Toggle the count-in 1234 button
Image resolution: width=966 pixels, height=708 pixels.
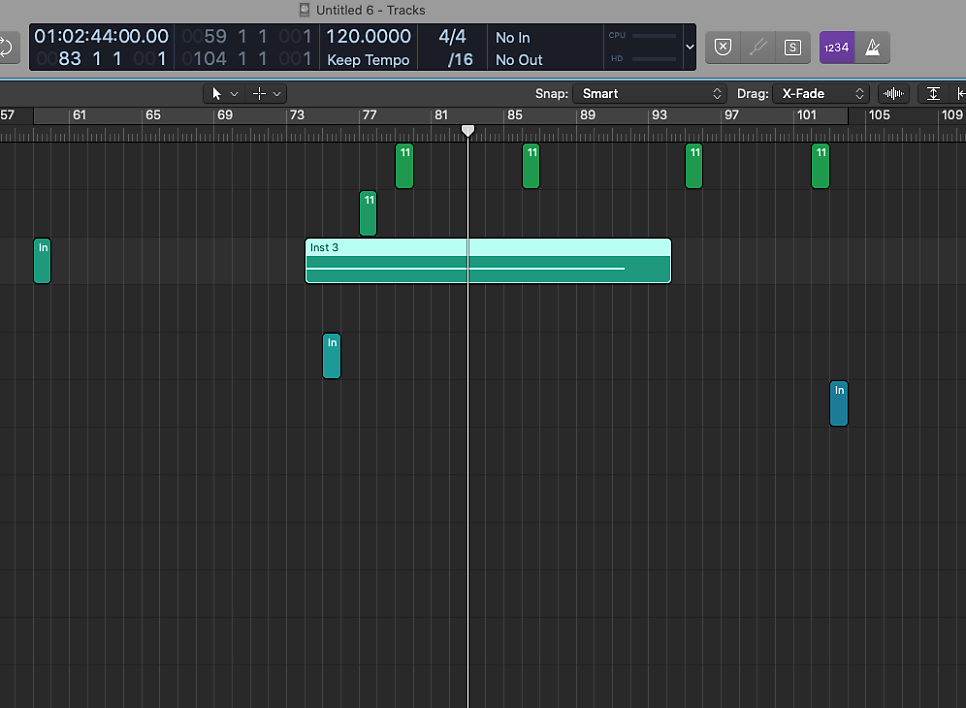tap(837, 47)
